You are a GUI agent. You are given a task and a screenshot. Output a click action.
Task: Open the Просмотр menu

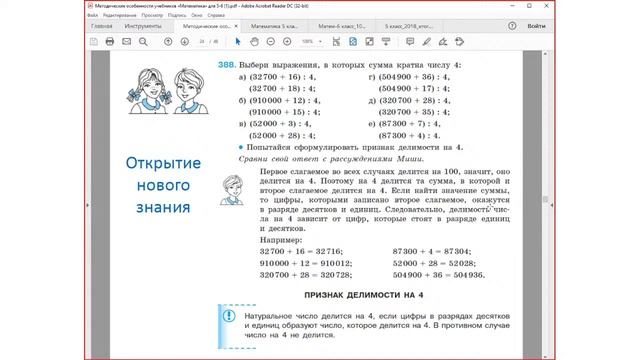pos(152,15)
